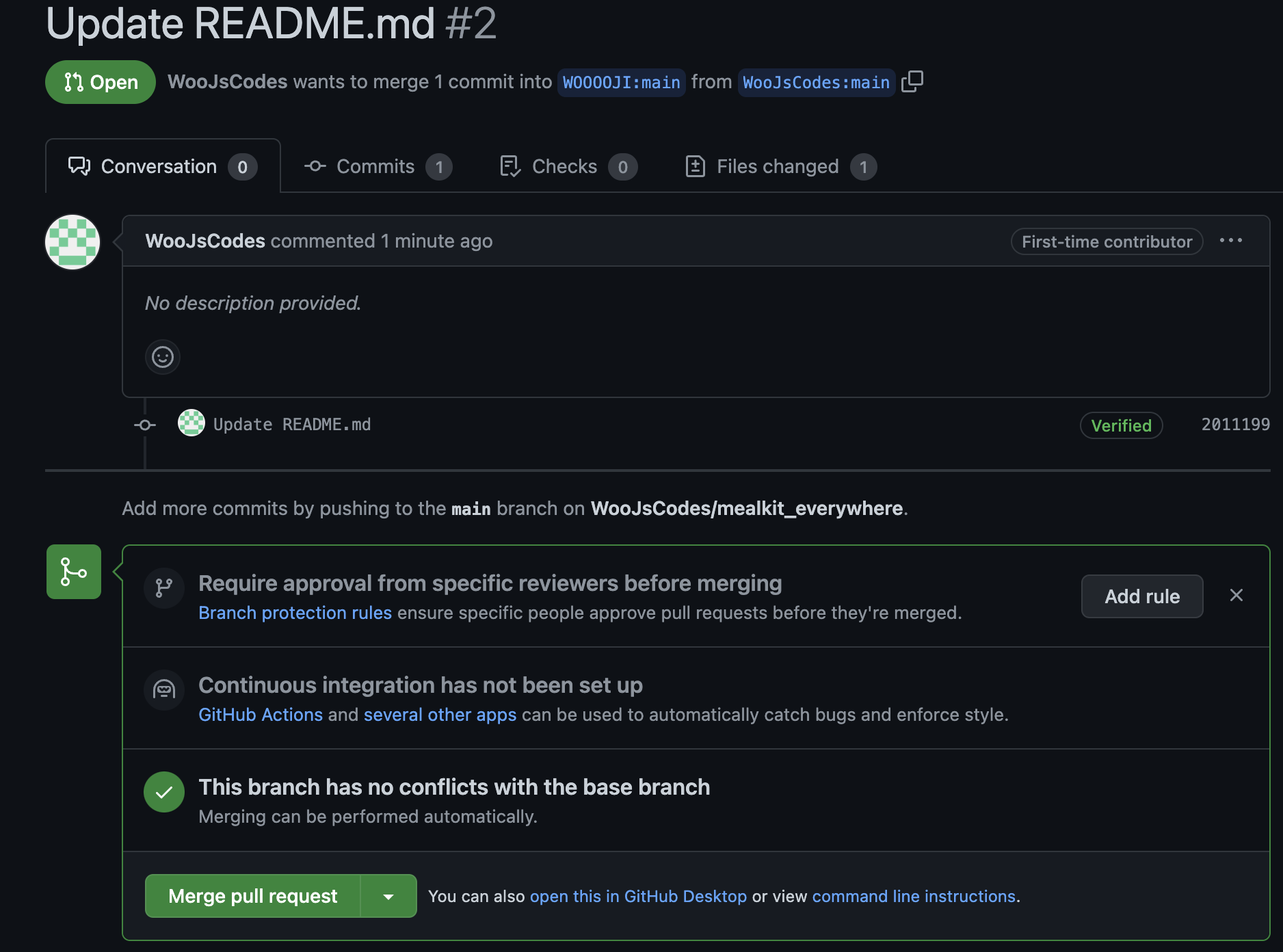Click the green checkmark no-conflicts icon

[x=164, y=792]
